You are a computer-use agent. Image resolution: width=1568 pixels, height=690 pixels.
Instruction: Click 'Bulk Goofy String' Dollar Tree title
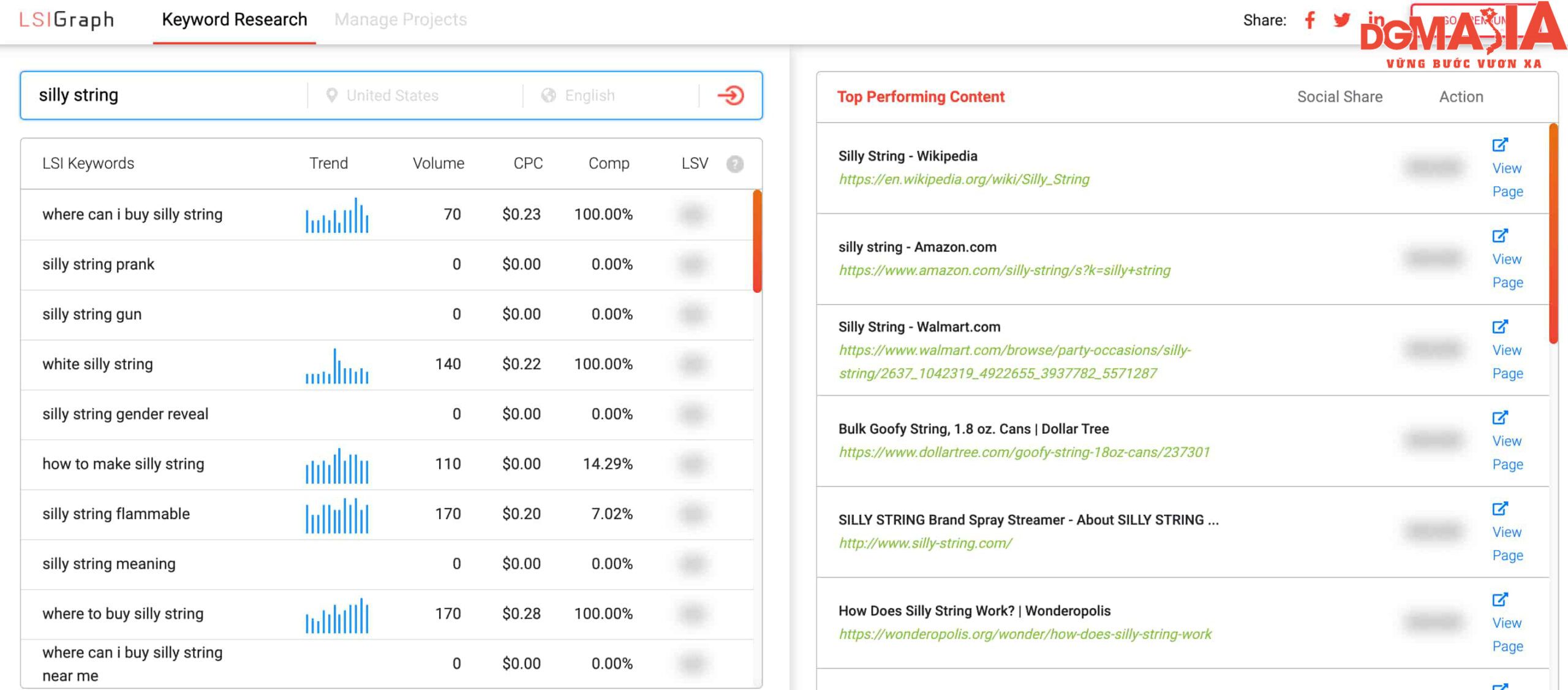coord(974,429)
